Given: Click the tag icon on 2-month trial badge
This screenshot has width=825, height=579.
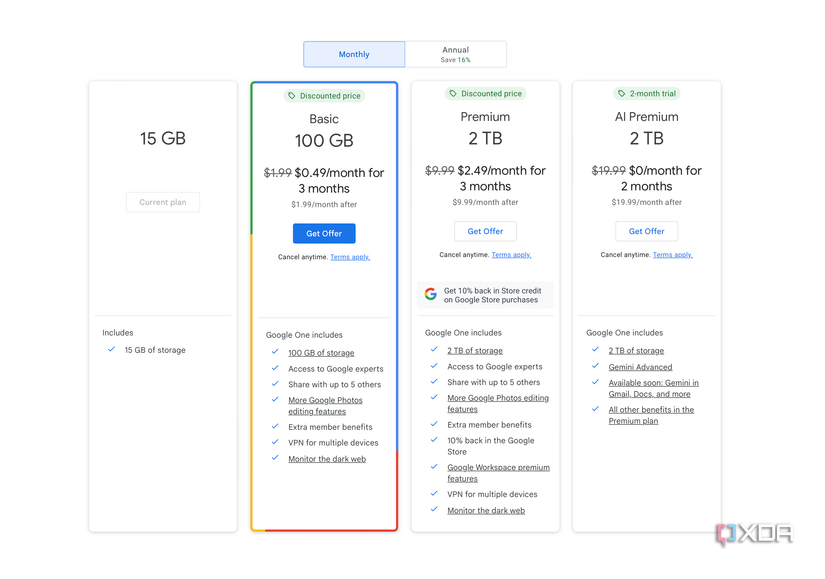Looking at the screenshot, I should tap(621, 94).
